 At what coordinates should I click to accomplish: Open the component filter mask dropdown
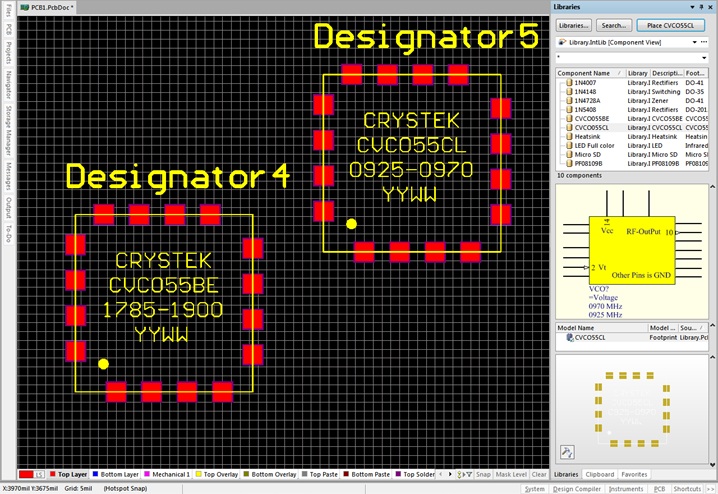[x=704, y=58]
